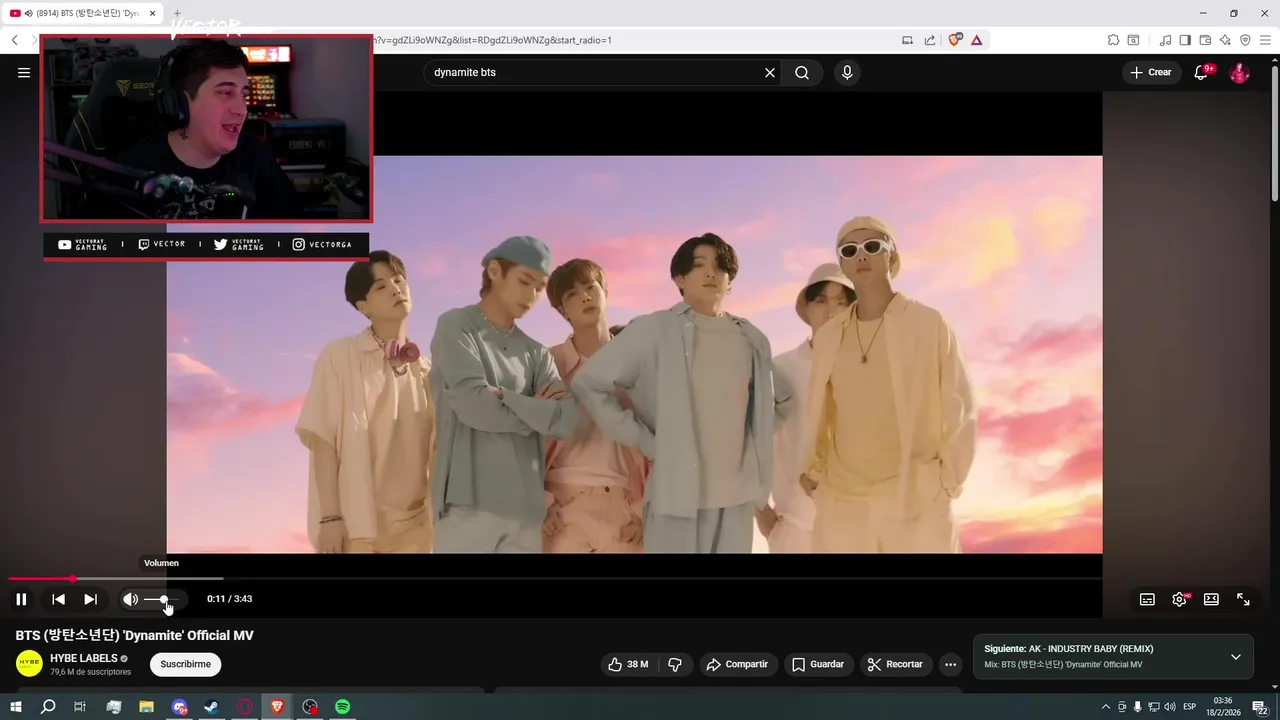Toggle subtitles on the player
This screenshot has height=720, width=1280.
(x=1147, y=599)
